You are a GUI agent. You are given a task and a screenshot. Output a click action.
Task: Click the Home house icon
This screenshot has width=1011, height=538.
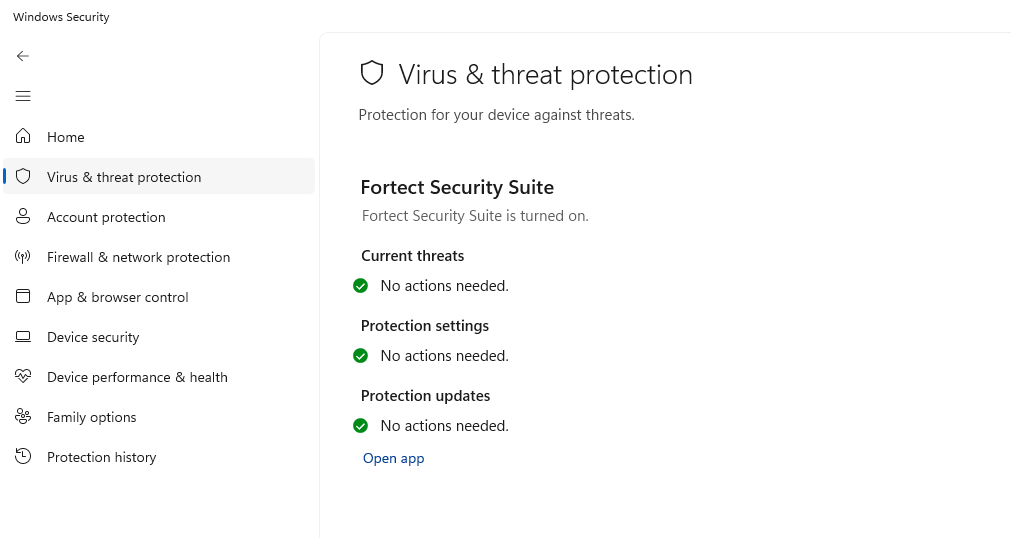pos(23,136)
